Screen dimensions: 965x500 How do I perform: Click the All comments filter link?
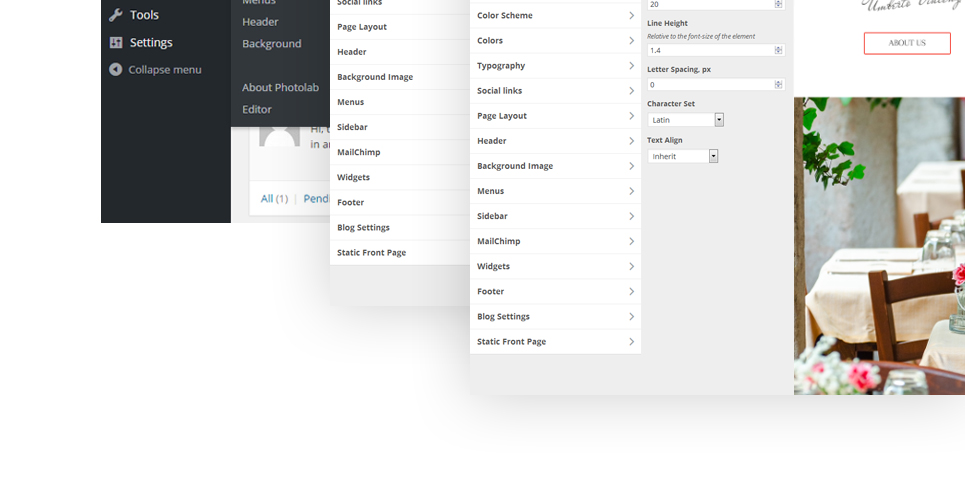click(x=266, y=198)
